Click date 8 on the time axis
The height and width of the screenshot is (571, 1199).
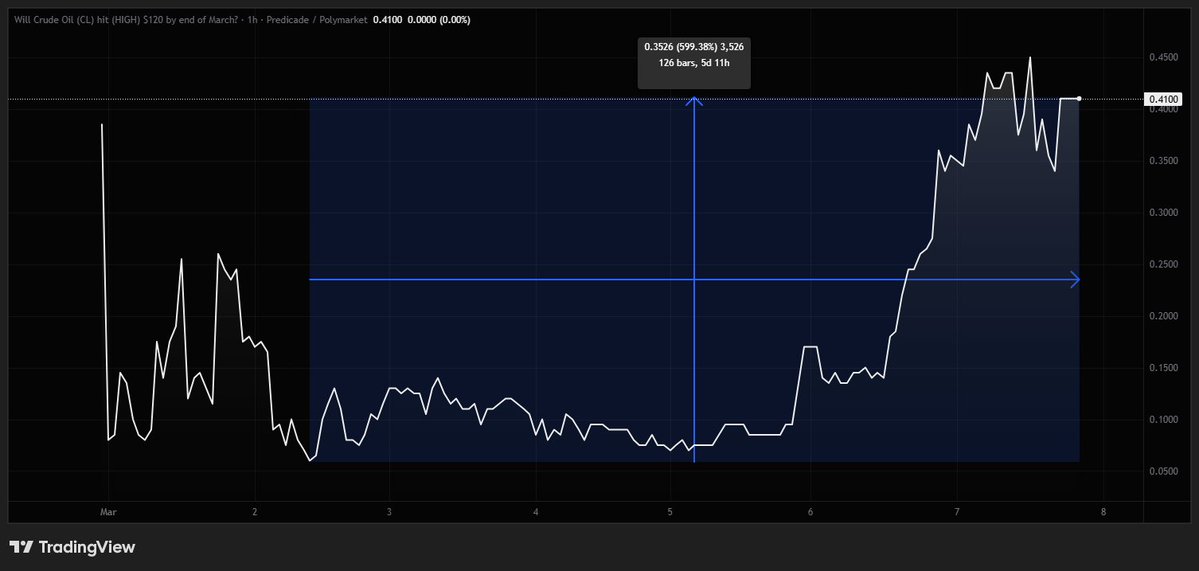[1103, 512]
